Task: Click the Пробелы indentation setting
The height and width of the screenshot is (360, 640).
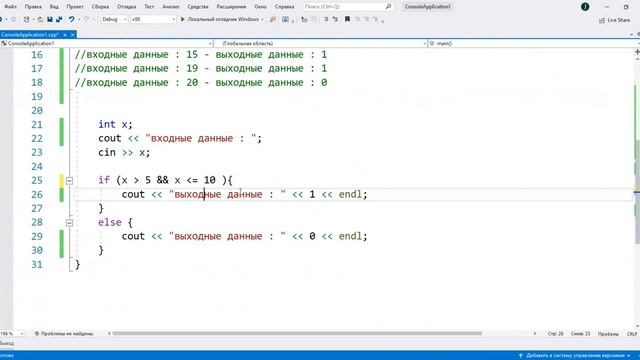Action: pyautogui.click(x=608, y=334)
